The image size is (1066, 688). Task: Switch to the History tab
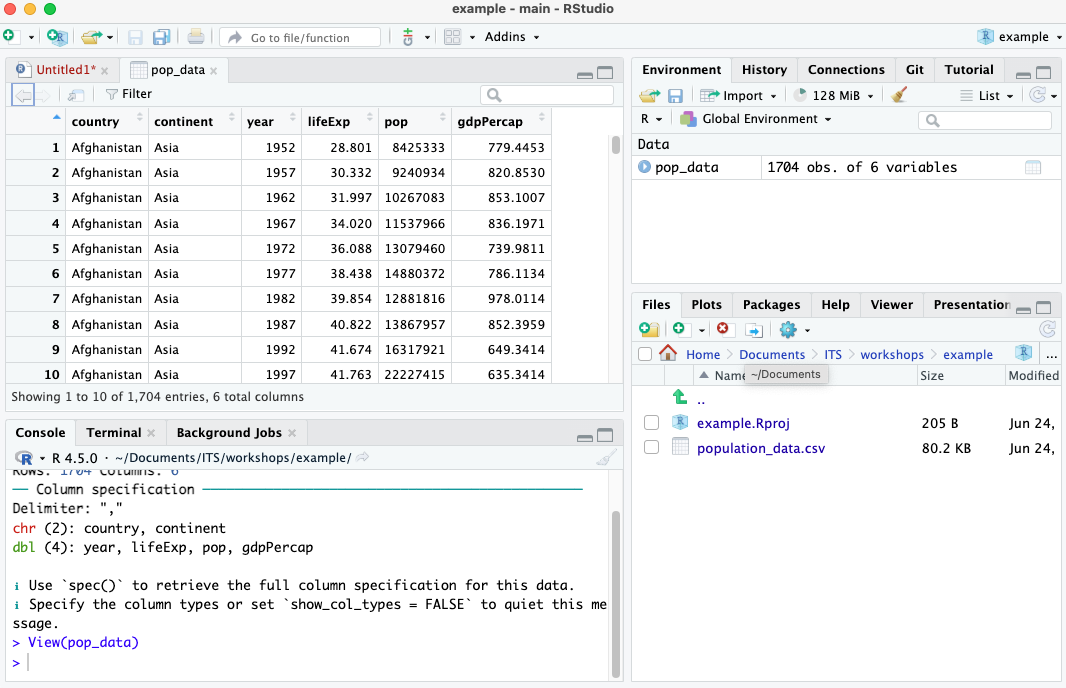pos(764,69)
